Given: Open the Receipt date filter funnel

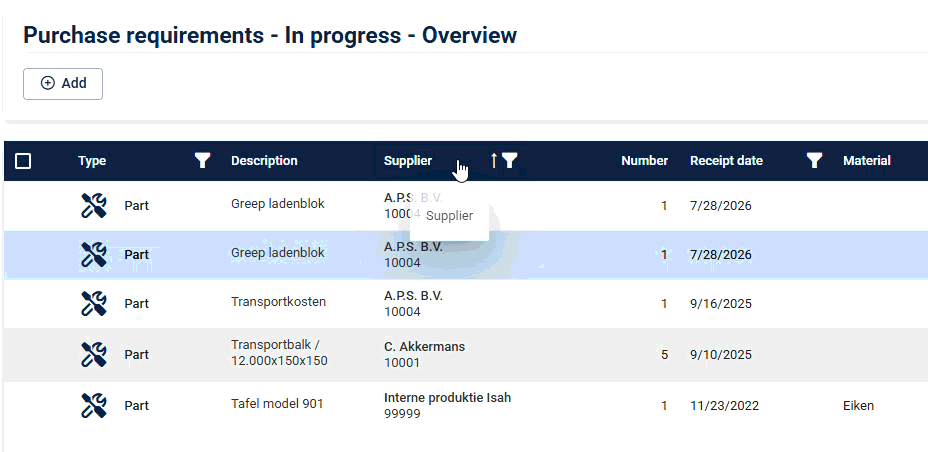Looking at the screenshot, I should point(815,161).
